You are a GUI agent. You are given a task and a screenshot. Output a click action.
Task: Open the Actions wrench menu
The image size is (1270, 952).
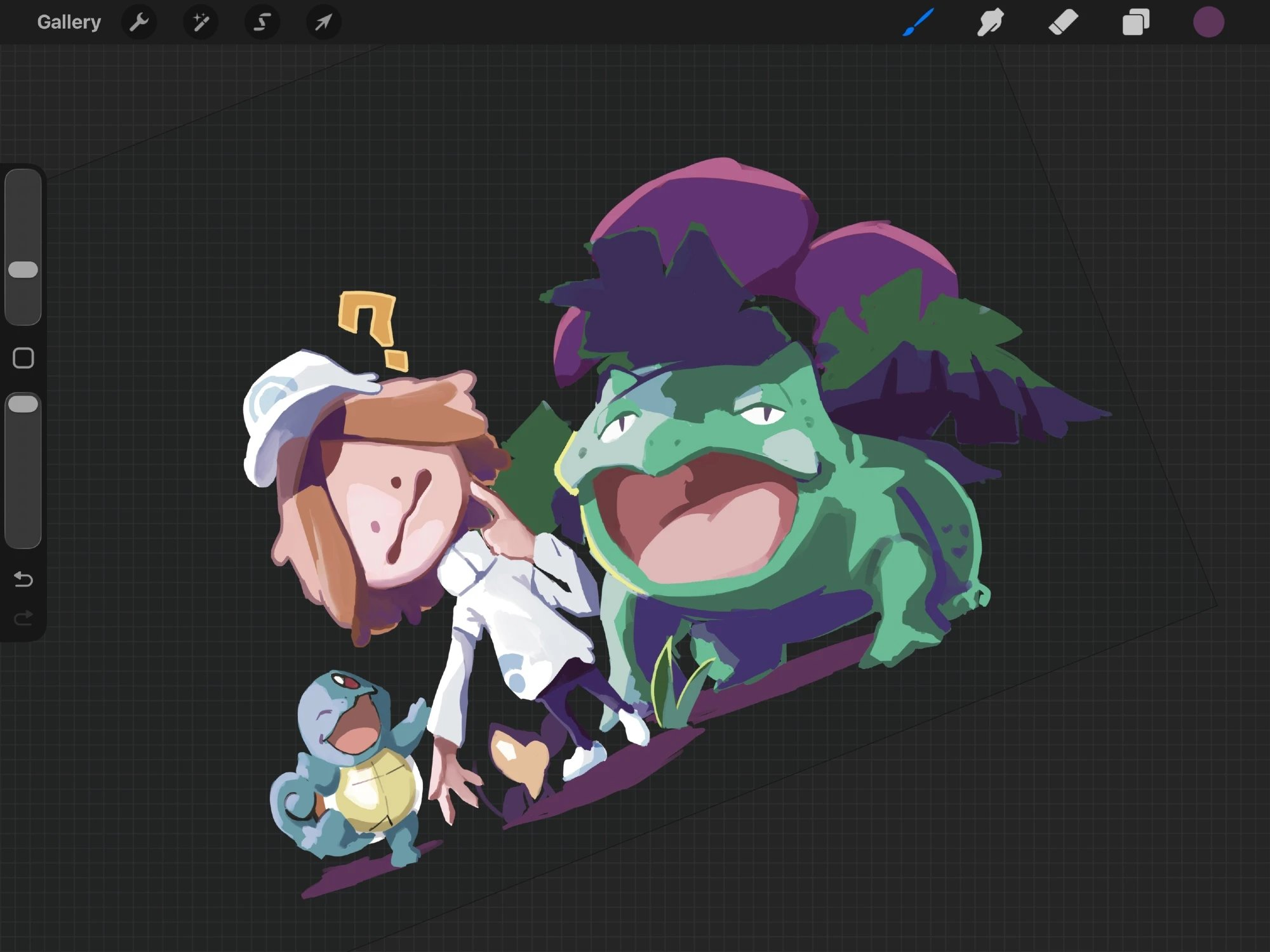pyautogui.click(x=139, y=22)
